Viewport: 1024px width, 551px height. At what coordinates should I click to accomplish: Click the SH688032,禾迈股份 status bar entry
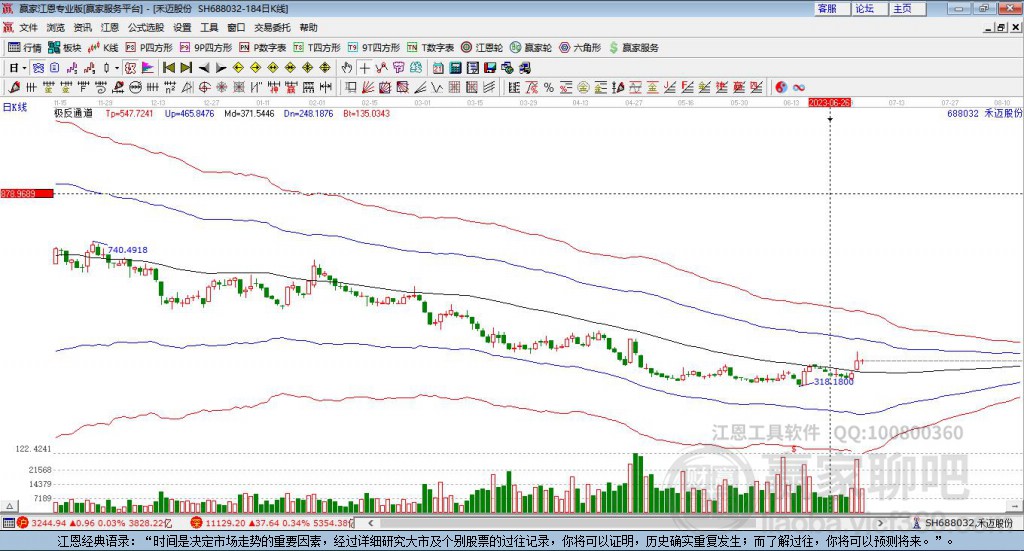pyautogui.click(x=963, y=523)
